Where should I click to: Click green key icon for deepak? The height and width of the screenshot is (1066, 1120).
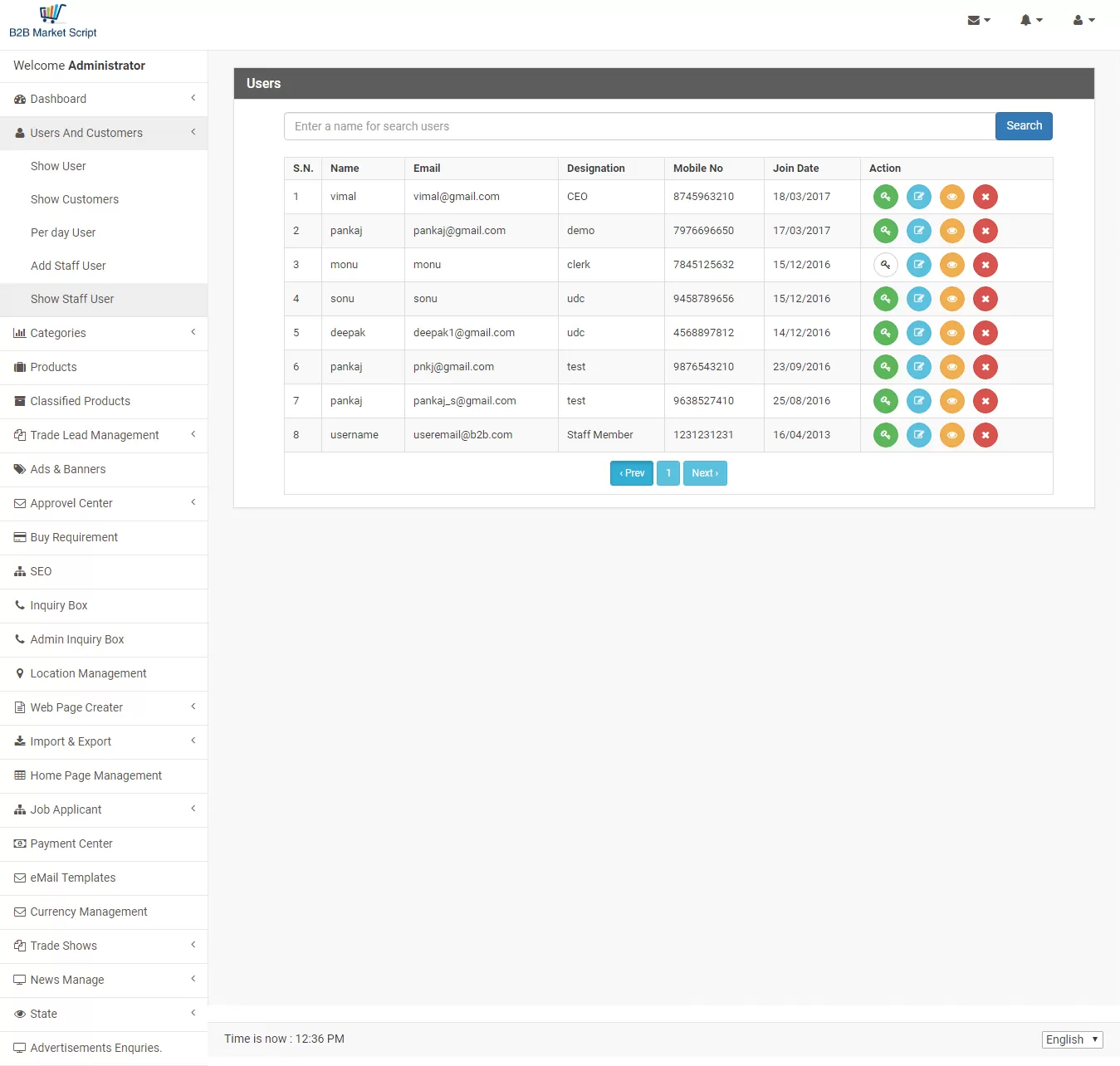pos(886,333)
